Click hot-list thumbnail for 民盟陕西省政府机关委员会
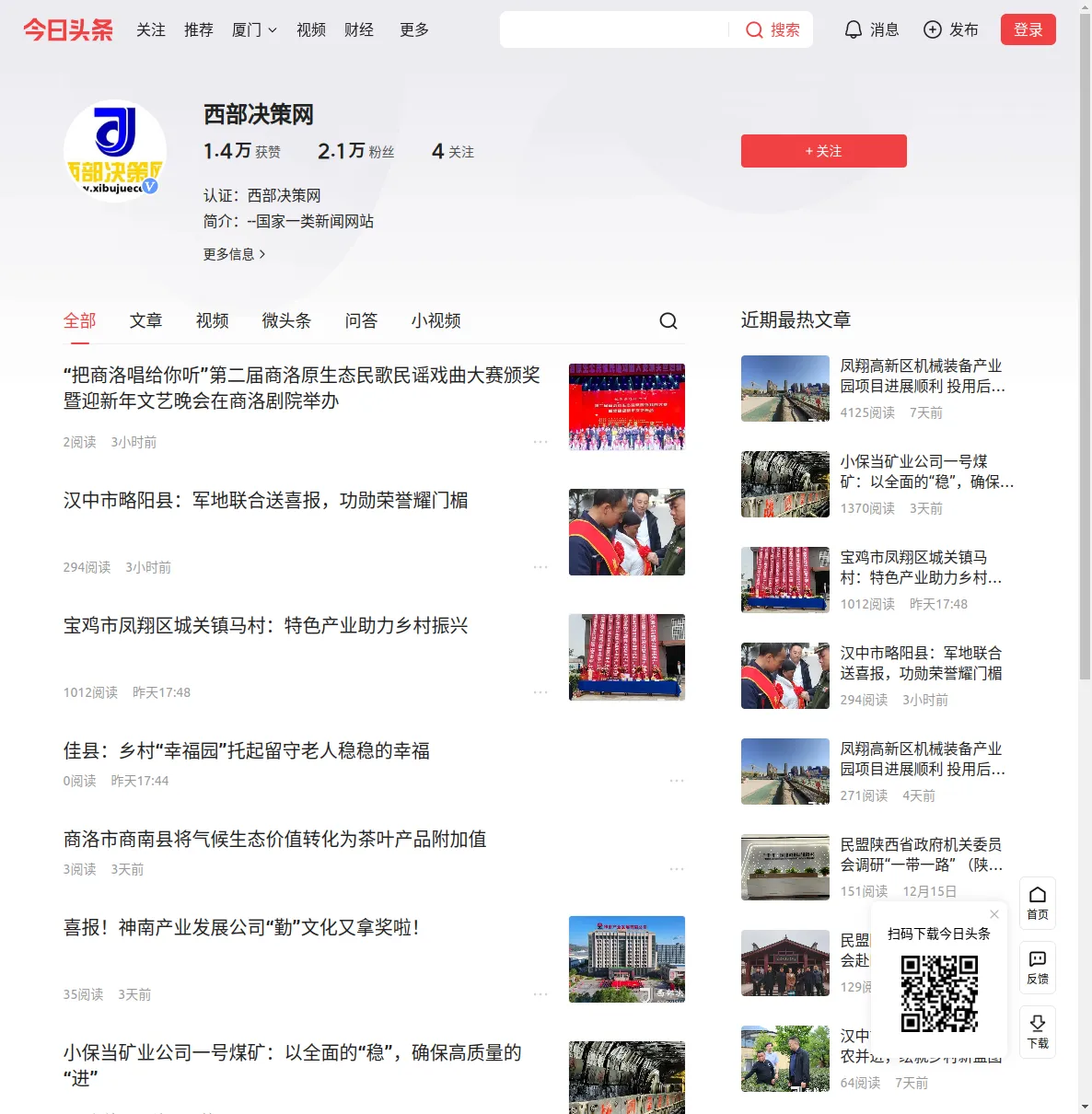The height and width of the screenshot is (1114, 1092). pyautogui.click(x=785, y=867)
